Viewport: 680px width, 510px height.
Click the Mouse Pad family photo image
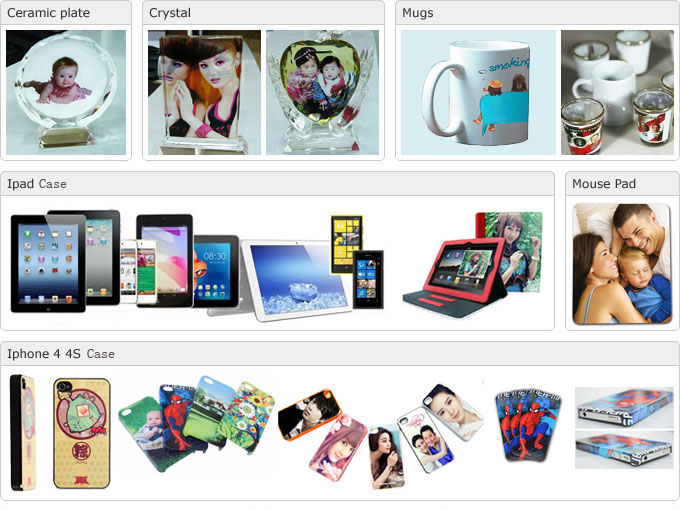(622, 264)
